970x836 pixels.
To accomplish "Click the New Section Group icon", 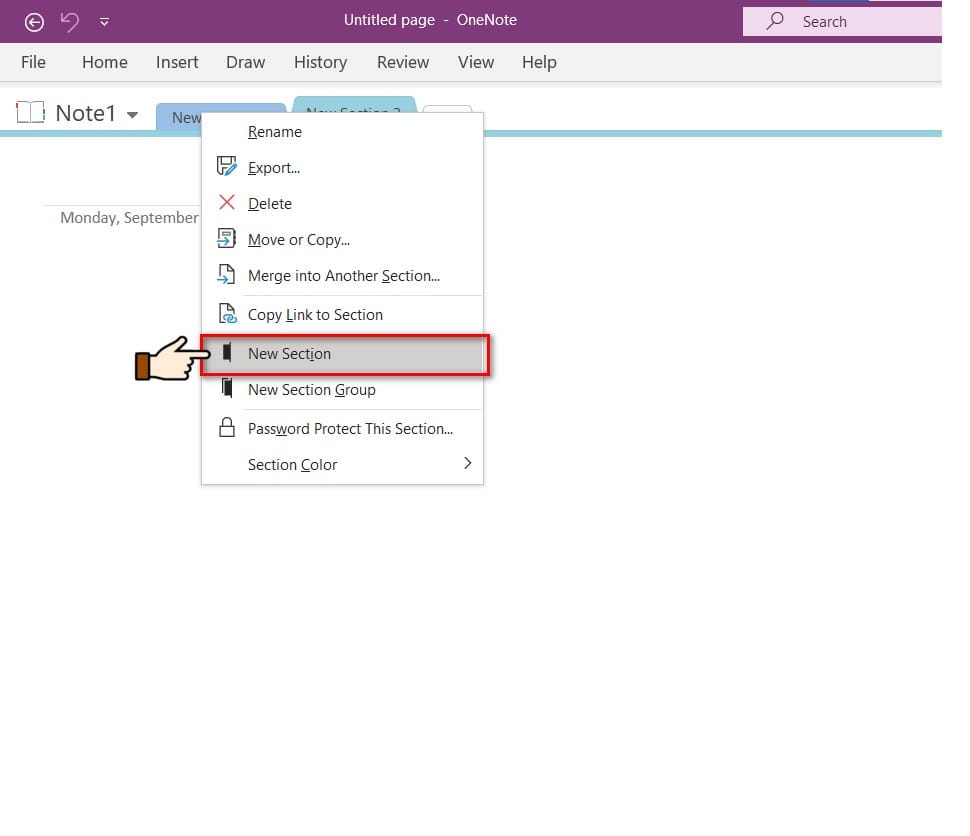I will [x=227, y=388].
